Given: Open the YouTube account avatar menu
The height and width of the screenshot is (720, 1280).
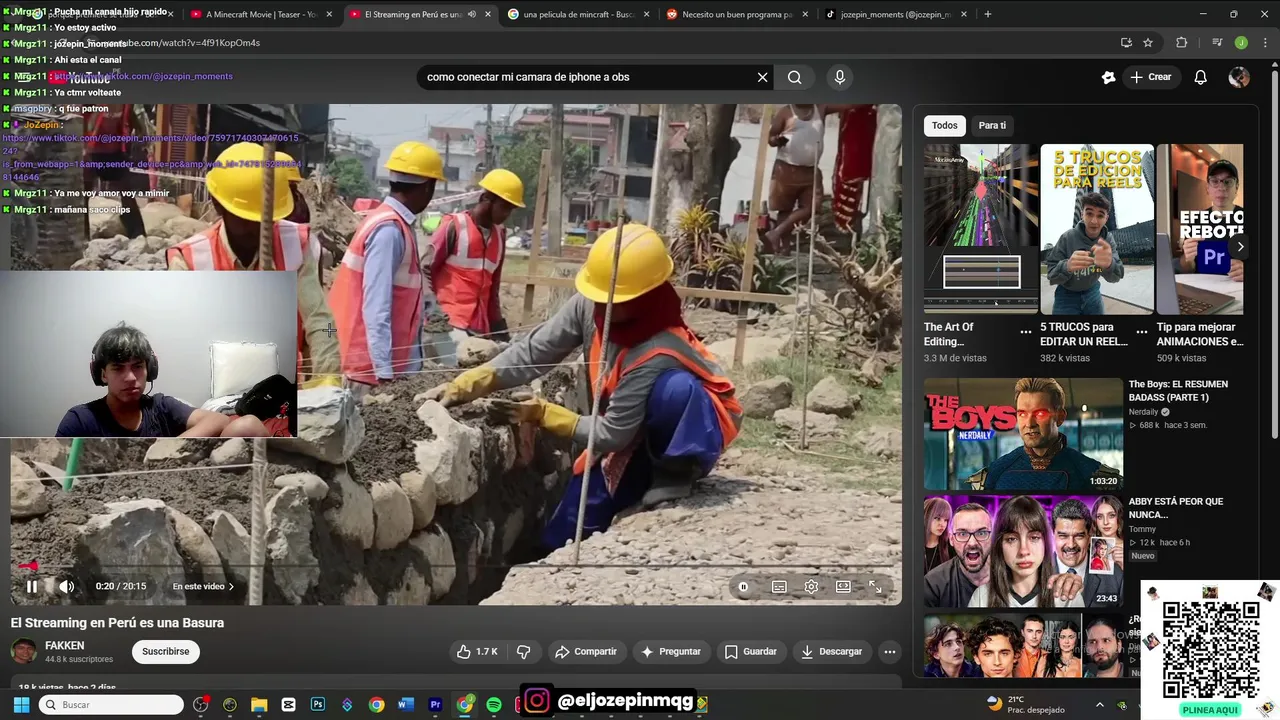Looking at the screenshot, I should 1239,77.
